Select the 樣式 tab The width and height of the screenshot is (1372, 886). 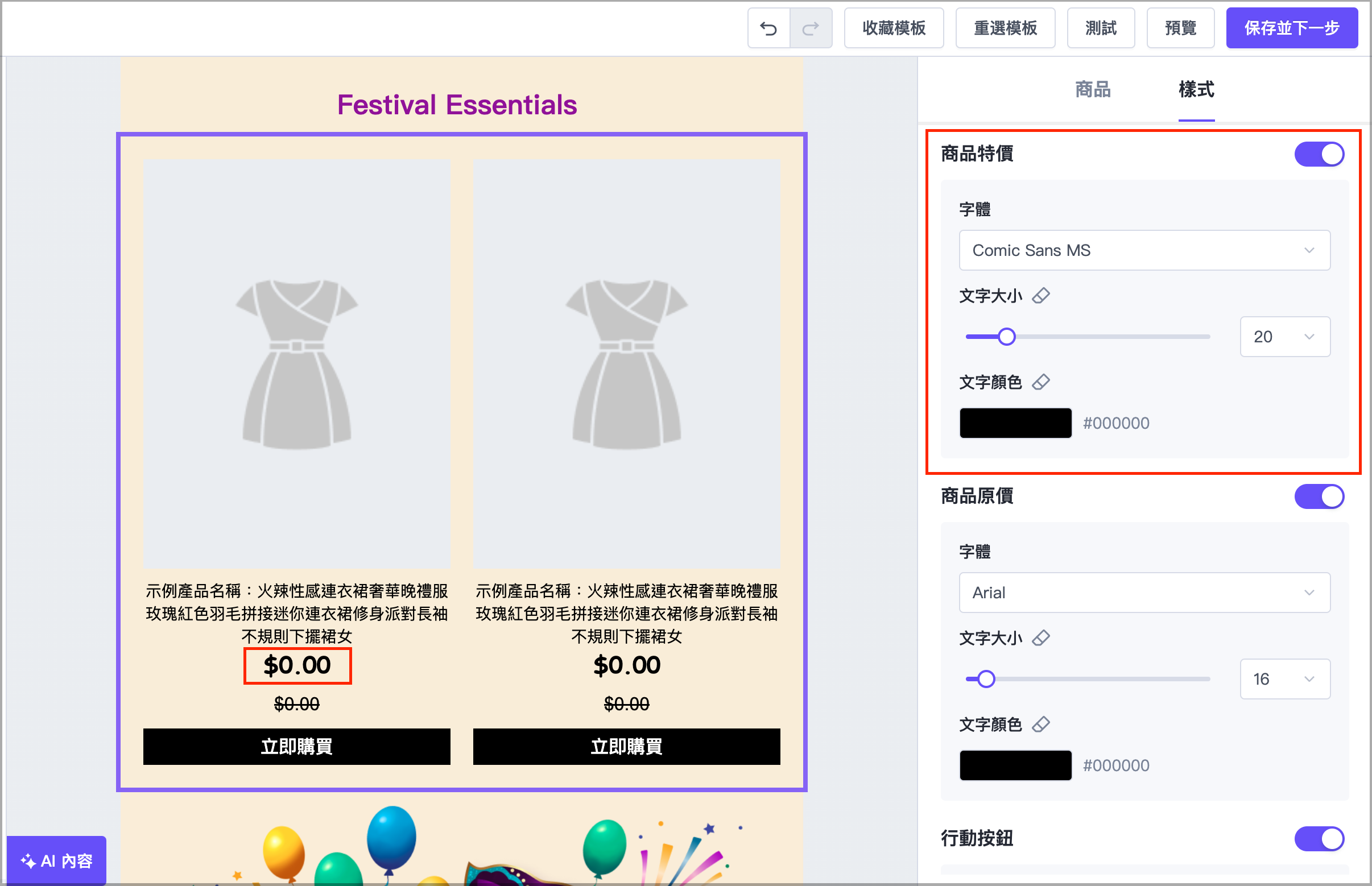(x=1196, y=90)
